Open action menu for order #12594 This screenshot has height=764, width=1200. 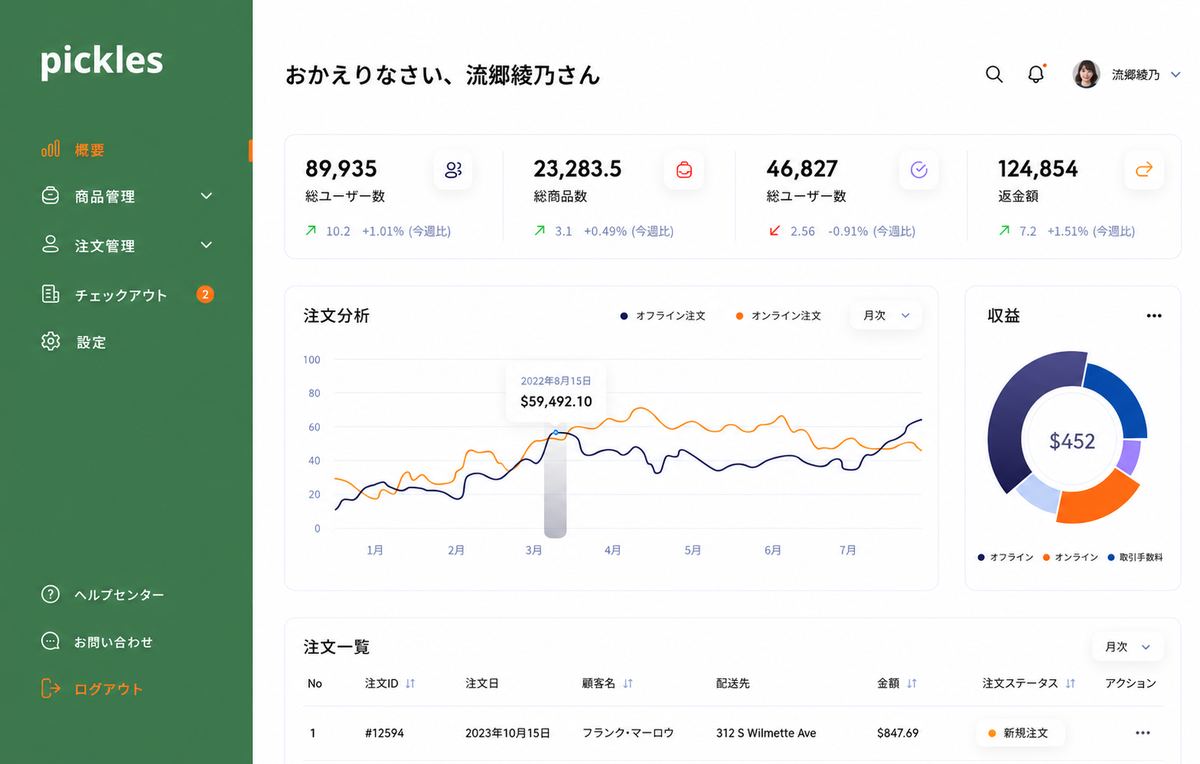tap(1143, 733)
